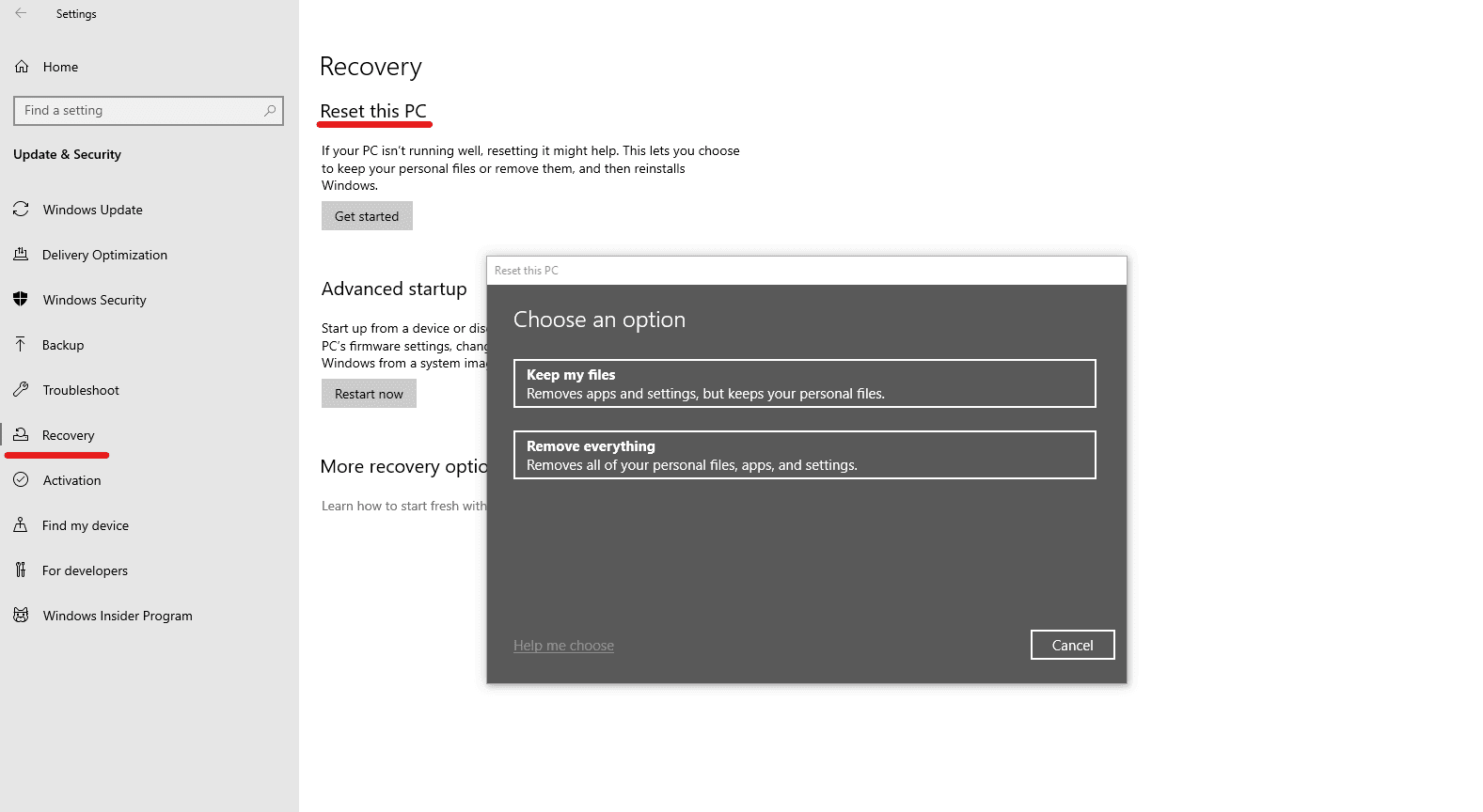
Task: Click the Advanced startup heading
Action: (394, 289)
